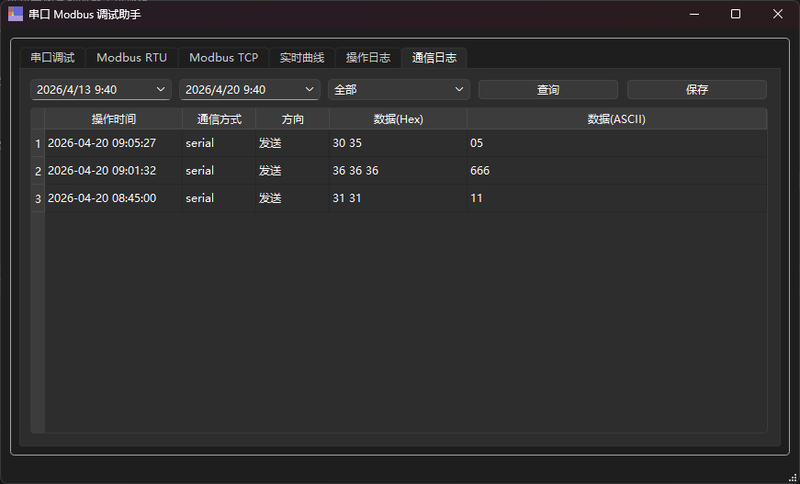Maximize the 串口 Modbus 调试助手 window
The height and width of the screenshot is (484, 800).
736,14
